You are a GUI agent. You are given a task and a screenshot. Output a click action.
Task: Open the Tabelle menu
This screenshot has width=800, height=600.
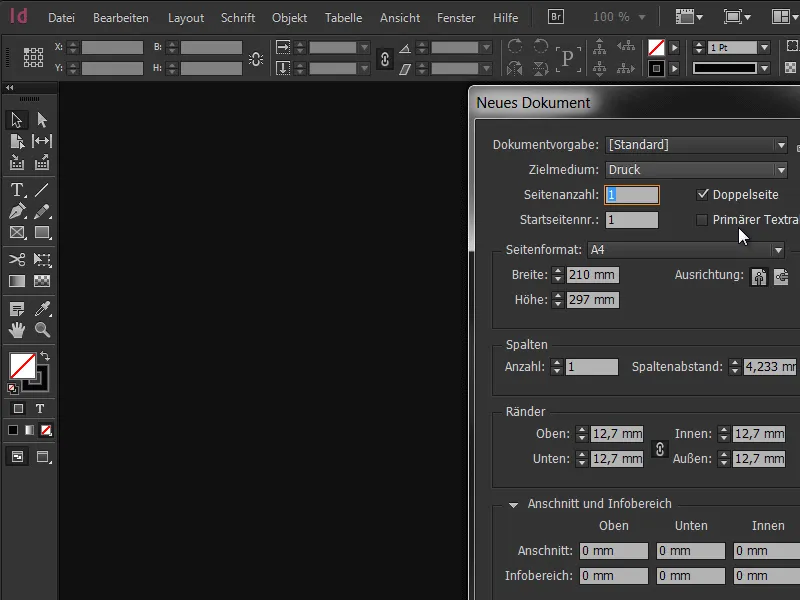point(343,18)
